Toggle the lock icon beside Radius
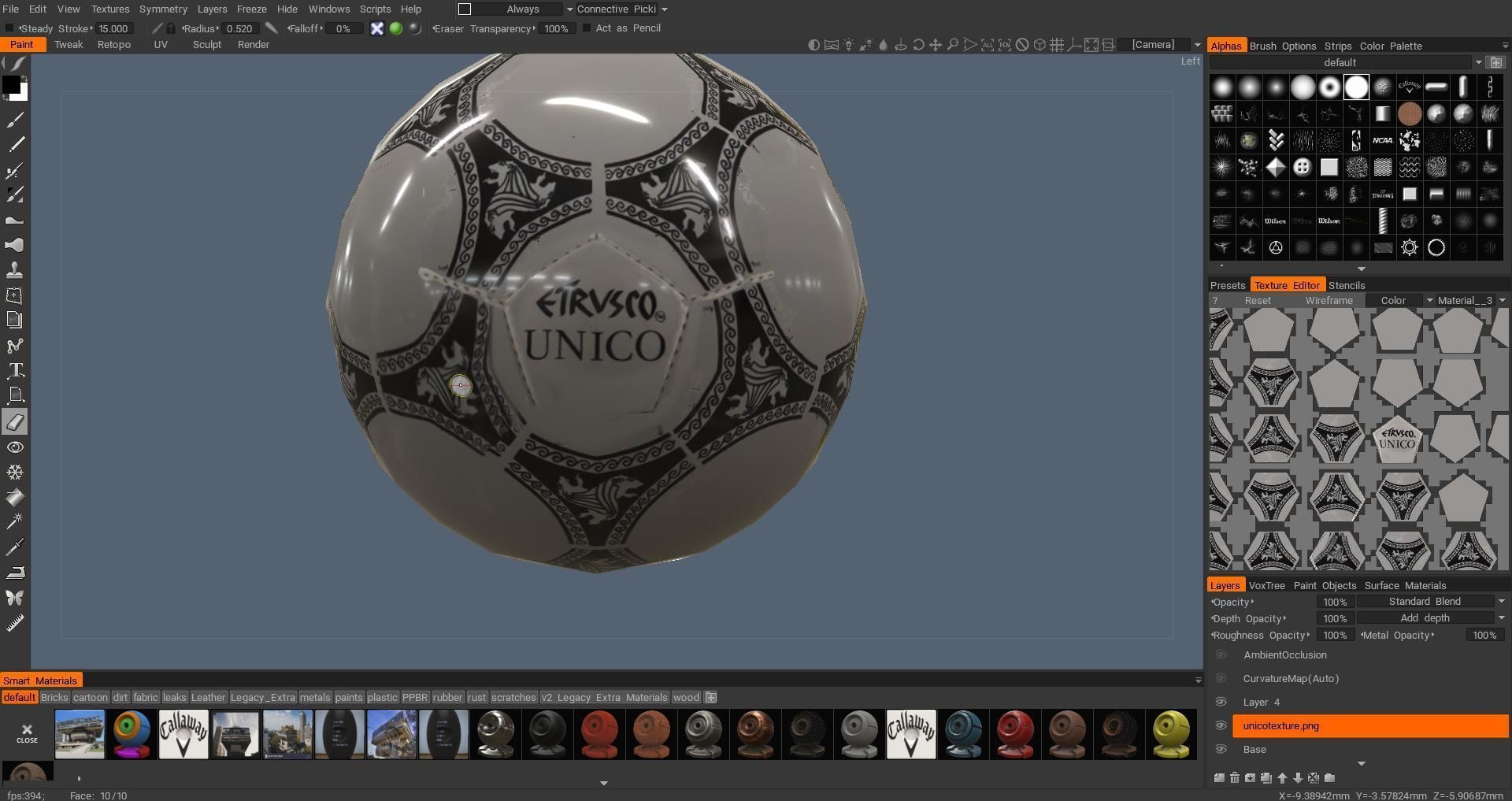This screenshot has height=801, width=1512. pyautogui.click(x=171, y=28)
